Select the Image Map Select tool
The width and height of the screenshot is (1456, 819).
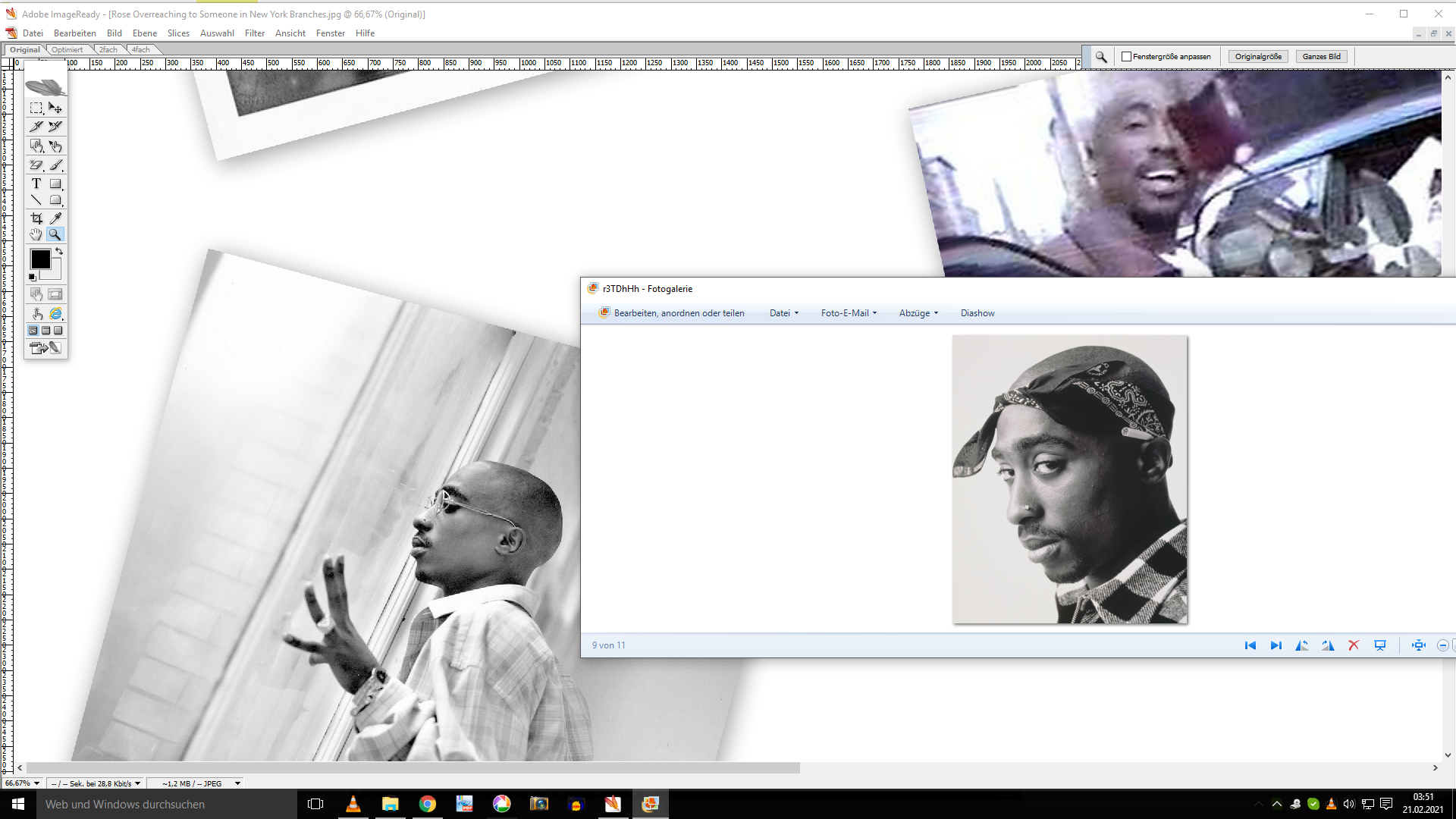click(x=55, y=146)
